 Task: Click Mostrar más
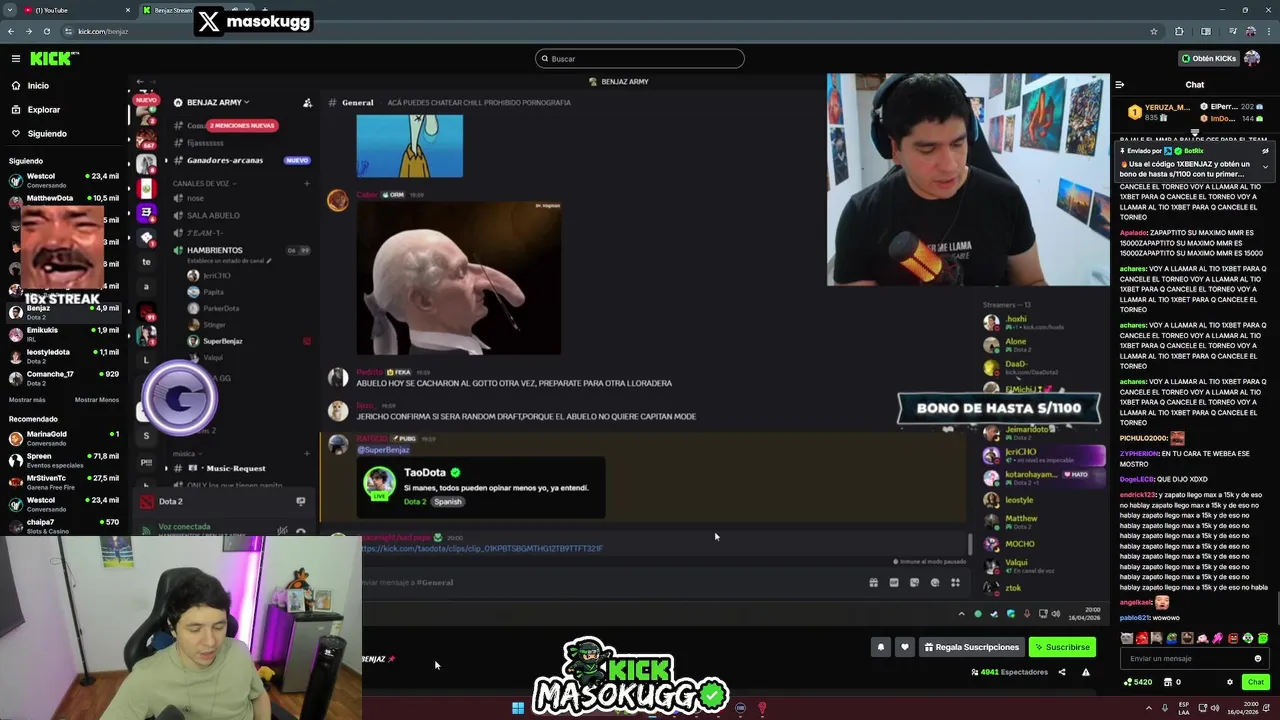[27, 400]
